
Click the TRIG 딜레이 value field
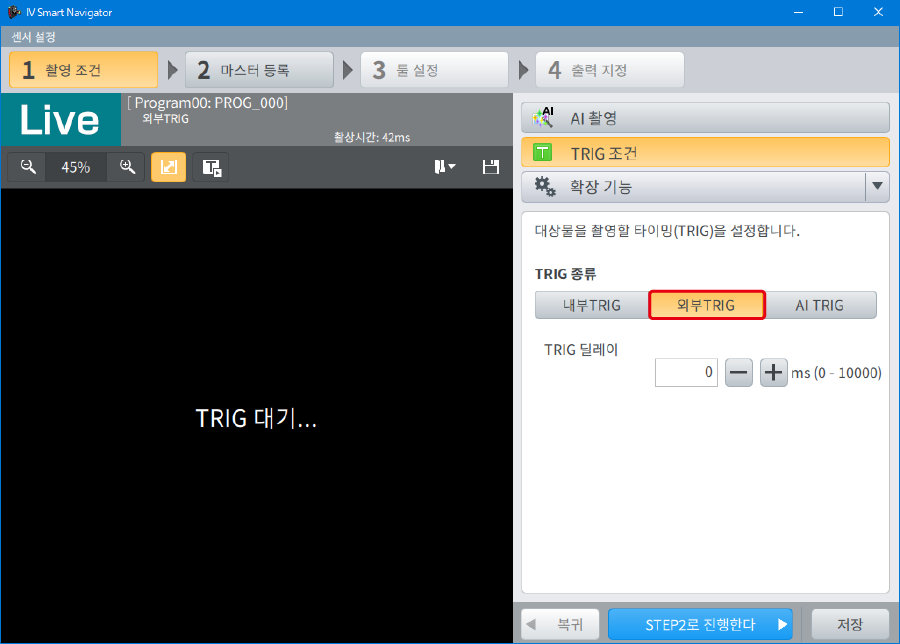coord(686,373)
